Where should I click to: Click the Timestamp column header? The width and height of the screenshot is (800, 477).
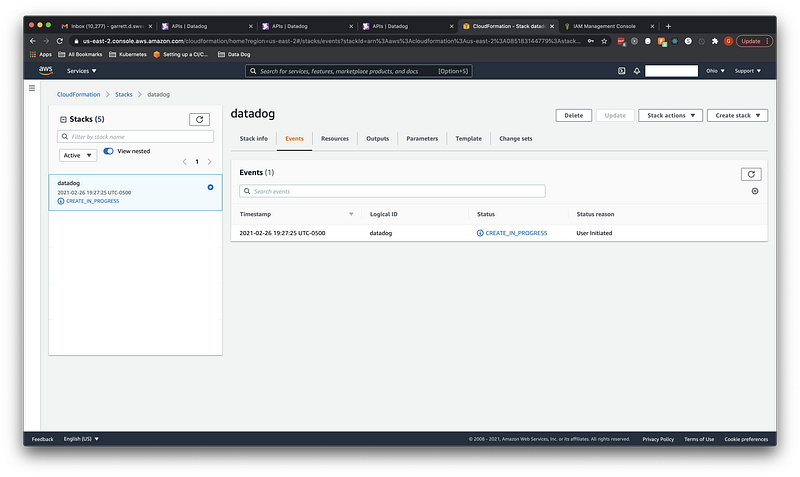click(255, 214)
